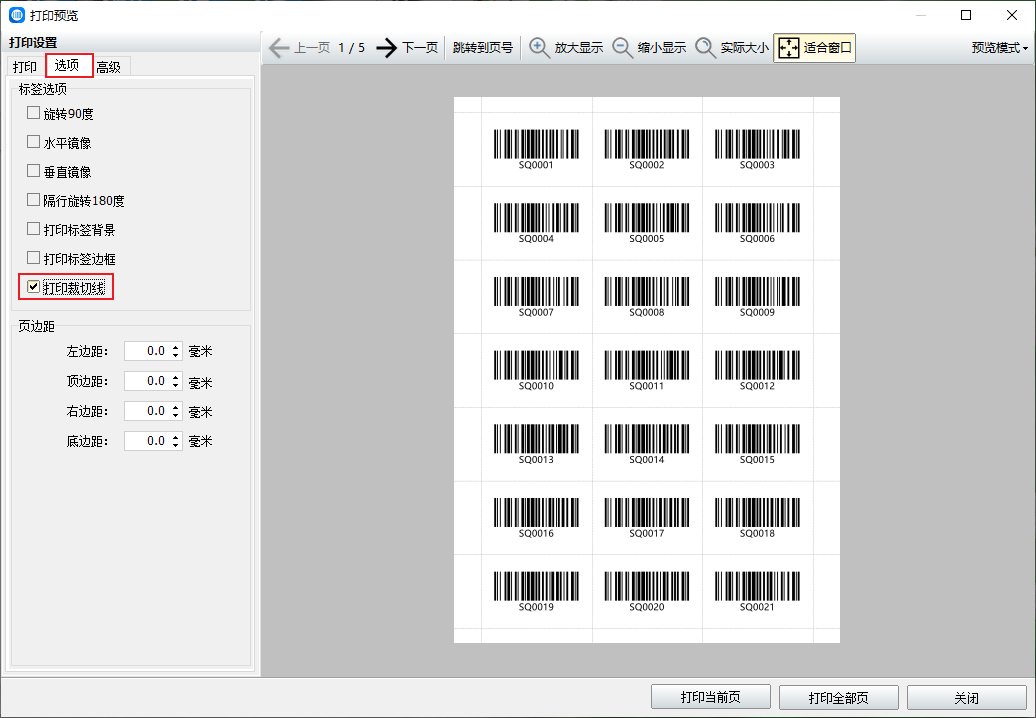Click the 适合窗口 text label
The width and height of the screenshot is (1036, 718).
pyautogui.click(x=827, y=48)
